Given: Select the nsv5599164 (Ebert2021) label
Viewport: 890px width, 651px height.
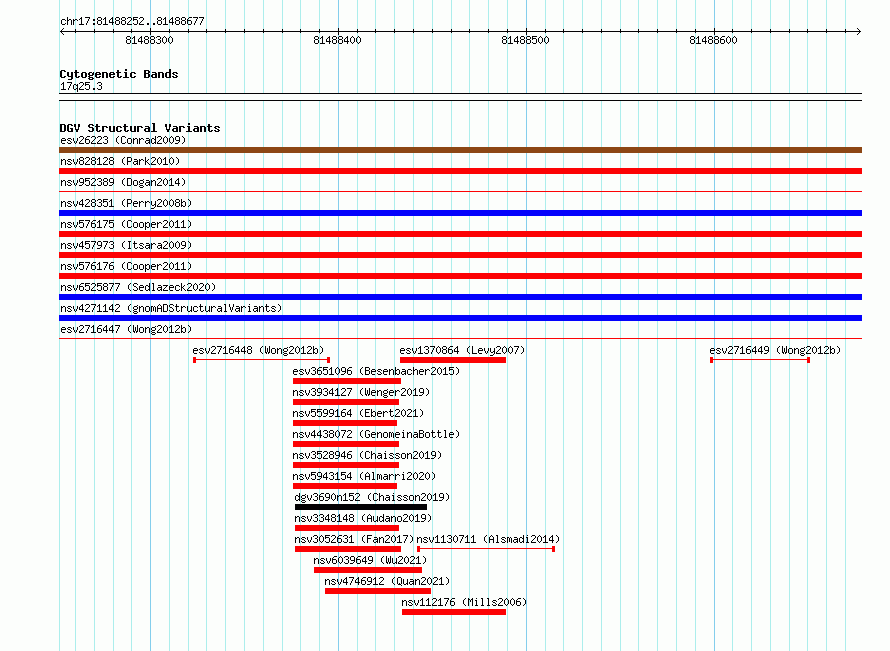Looking at the screenshot, I should 358,413.
